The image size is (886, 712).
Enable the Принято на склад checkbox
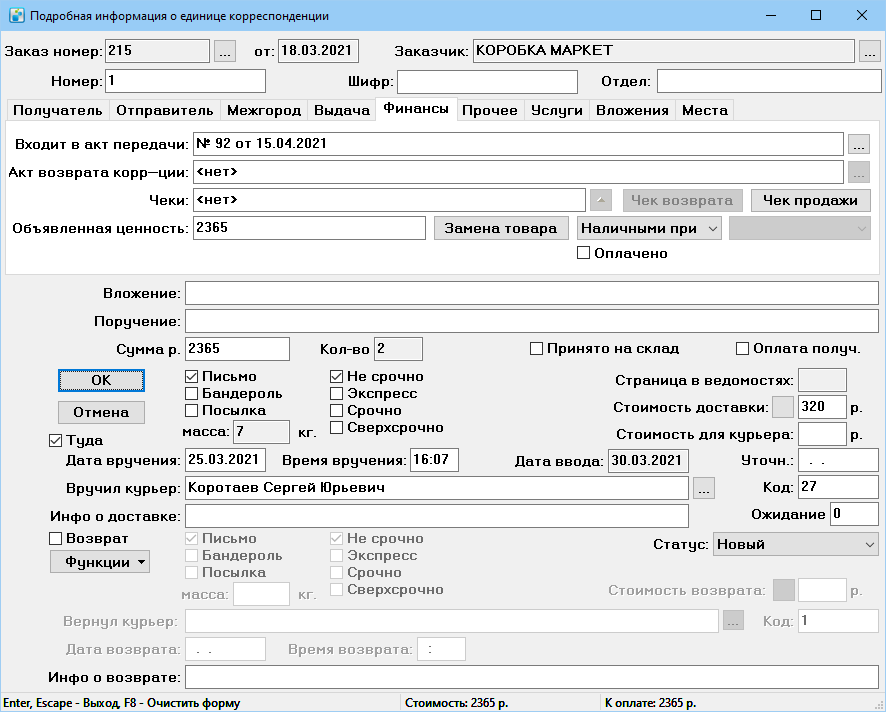pos(536,349)
